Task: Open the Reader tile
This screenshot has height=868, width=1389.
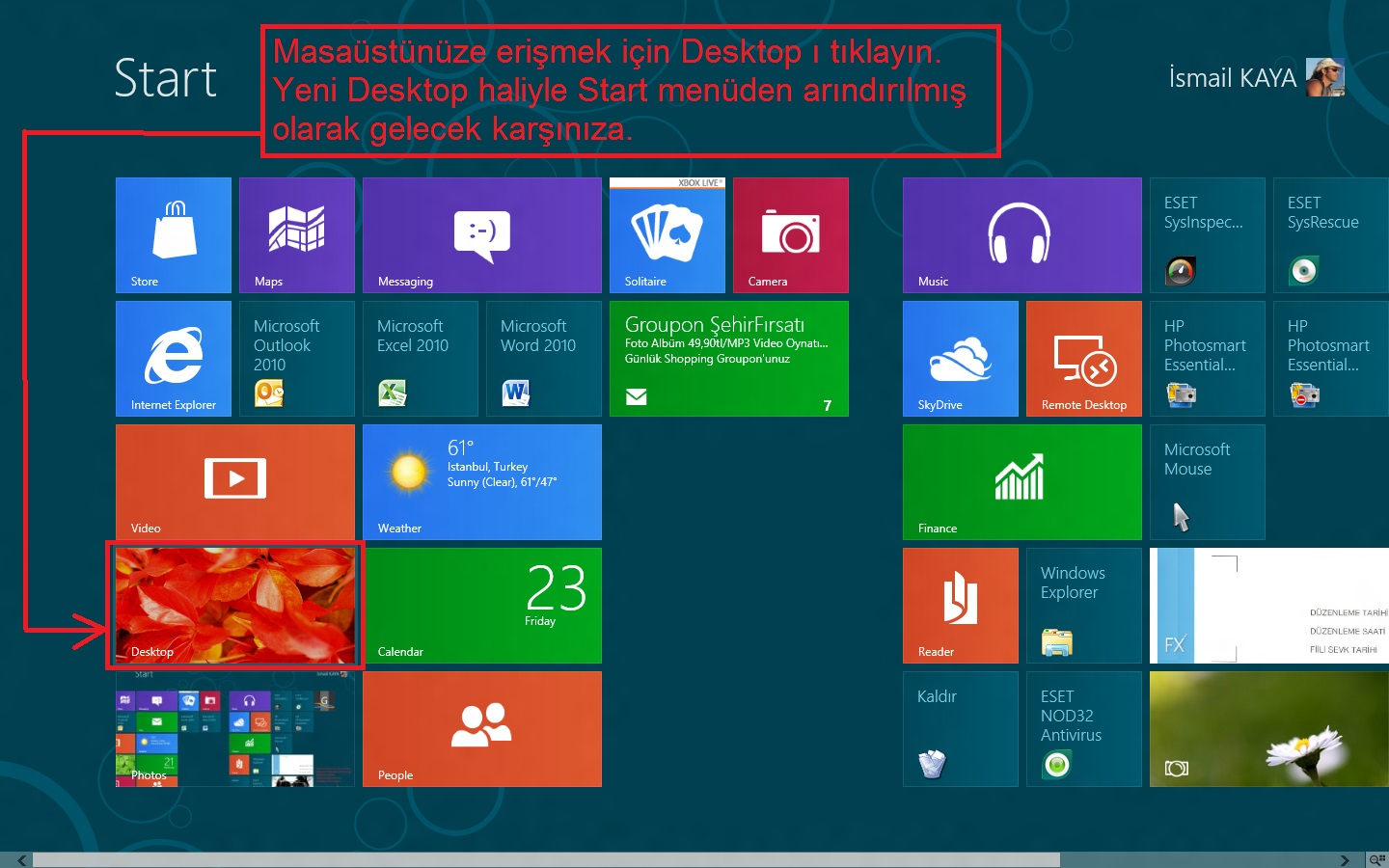Action: point(961,606)
